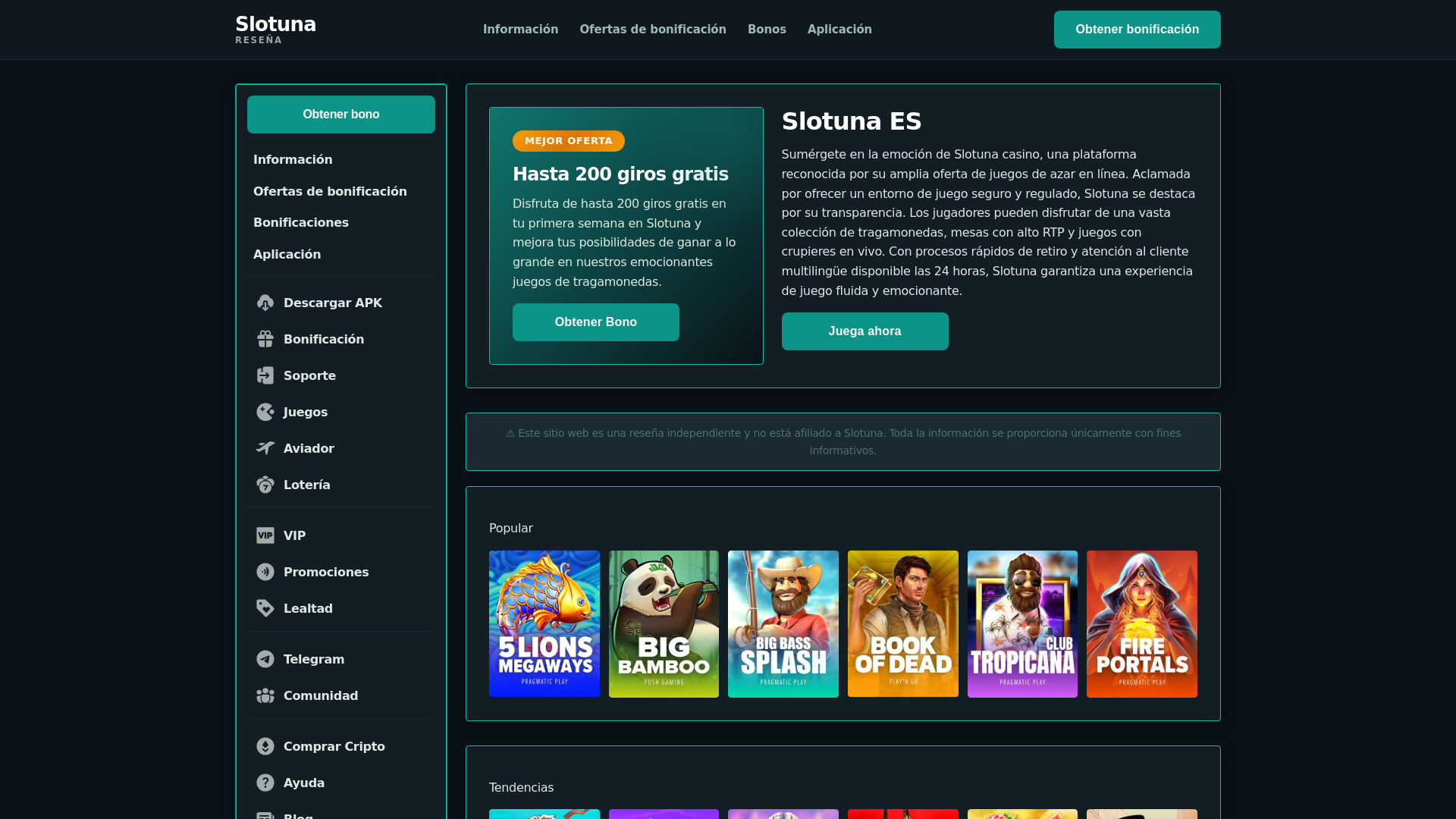Open the Club Tropicana game thumbnail

1022,624
